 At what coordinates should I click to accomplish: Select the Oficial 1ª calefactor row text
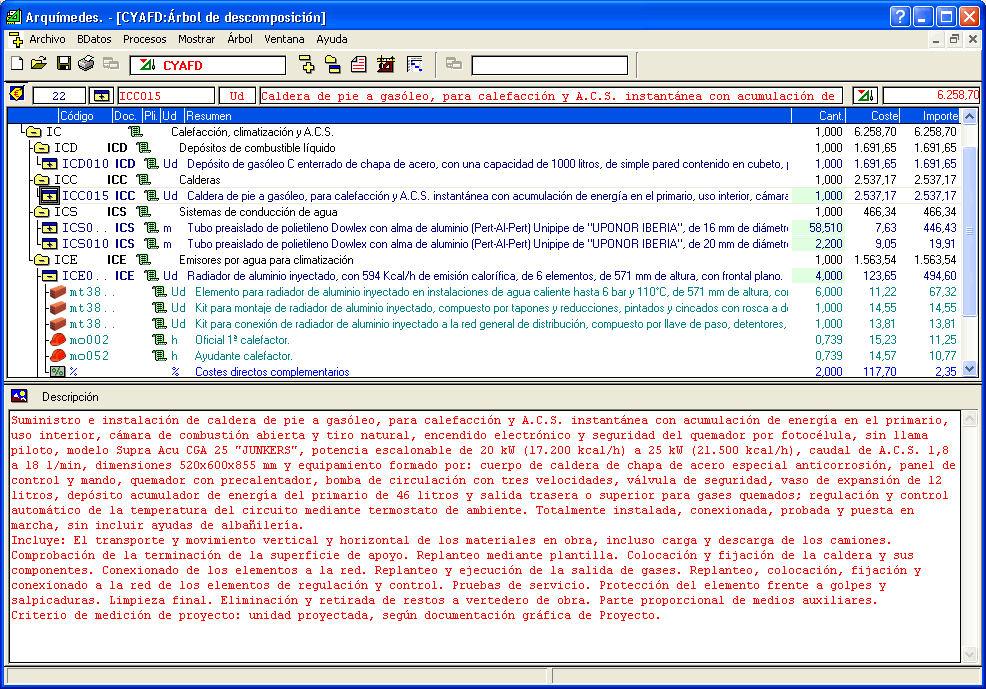242,340
